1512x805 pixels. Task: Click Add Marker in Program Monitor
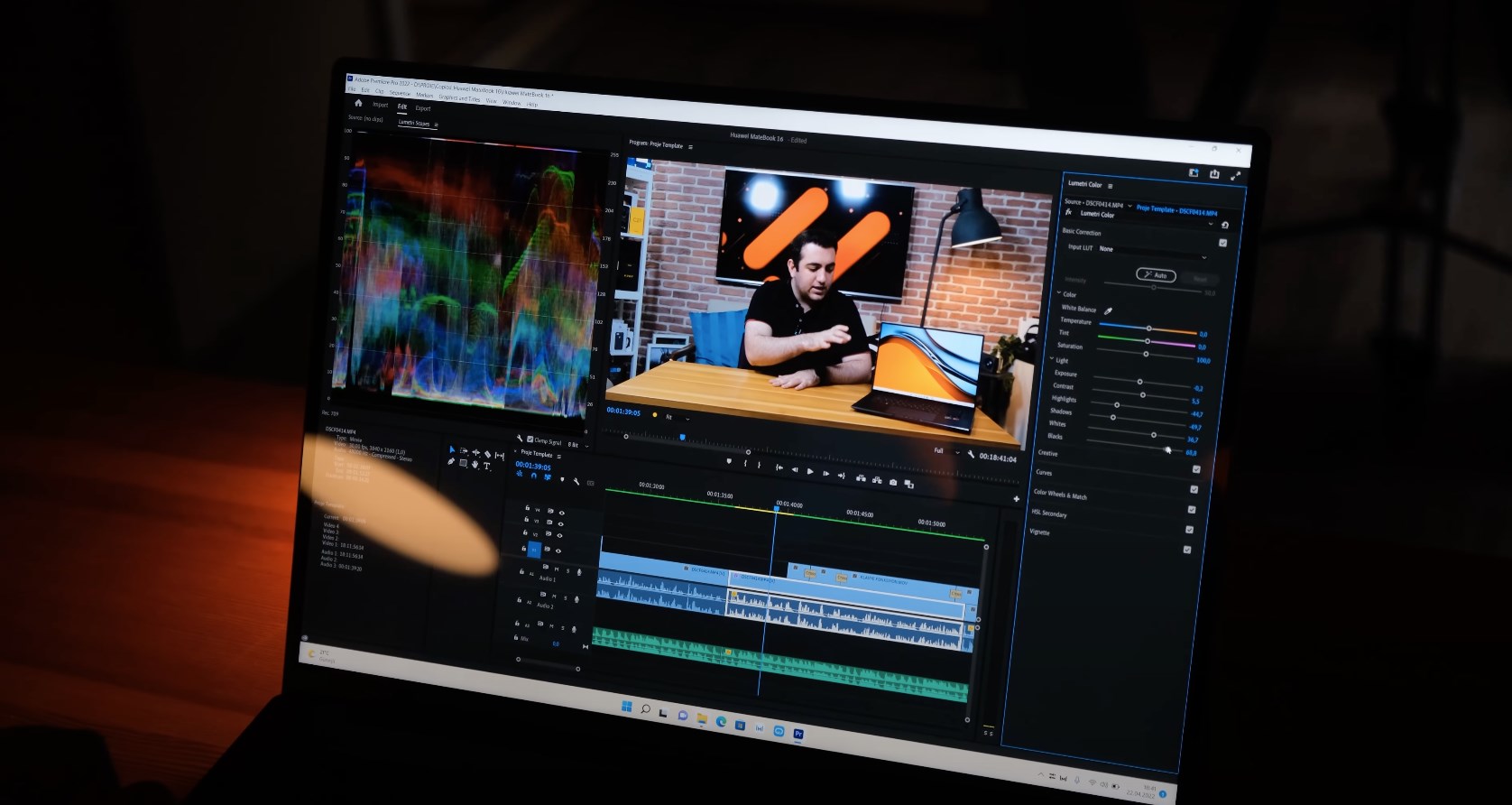(729, 461)
